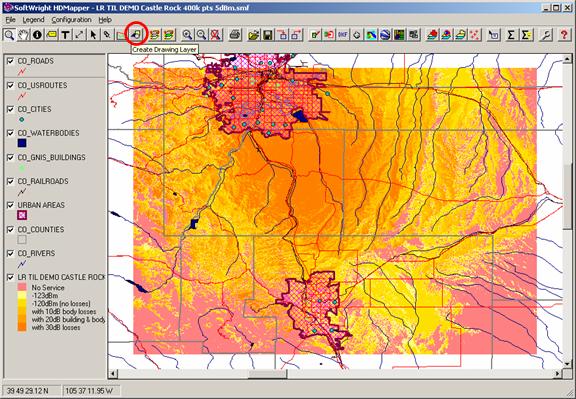576x399 pixels.
Task: Select the T text tool
Action: coord(65,35)
